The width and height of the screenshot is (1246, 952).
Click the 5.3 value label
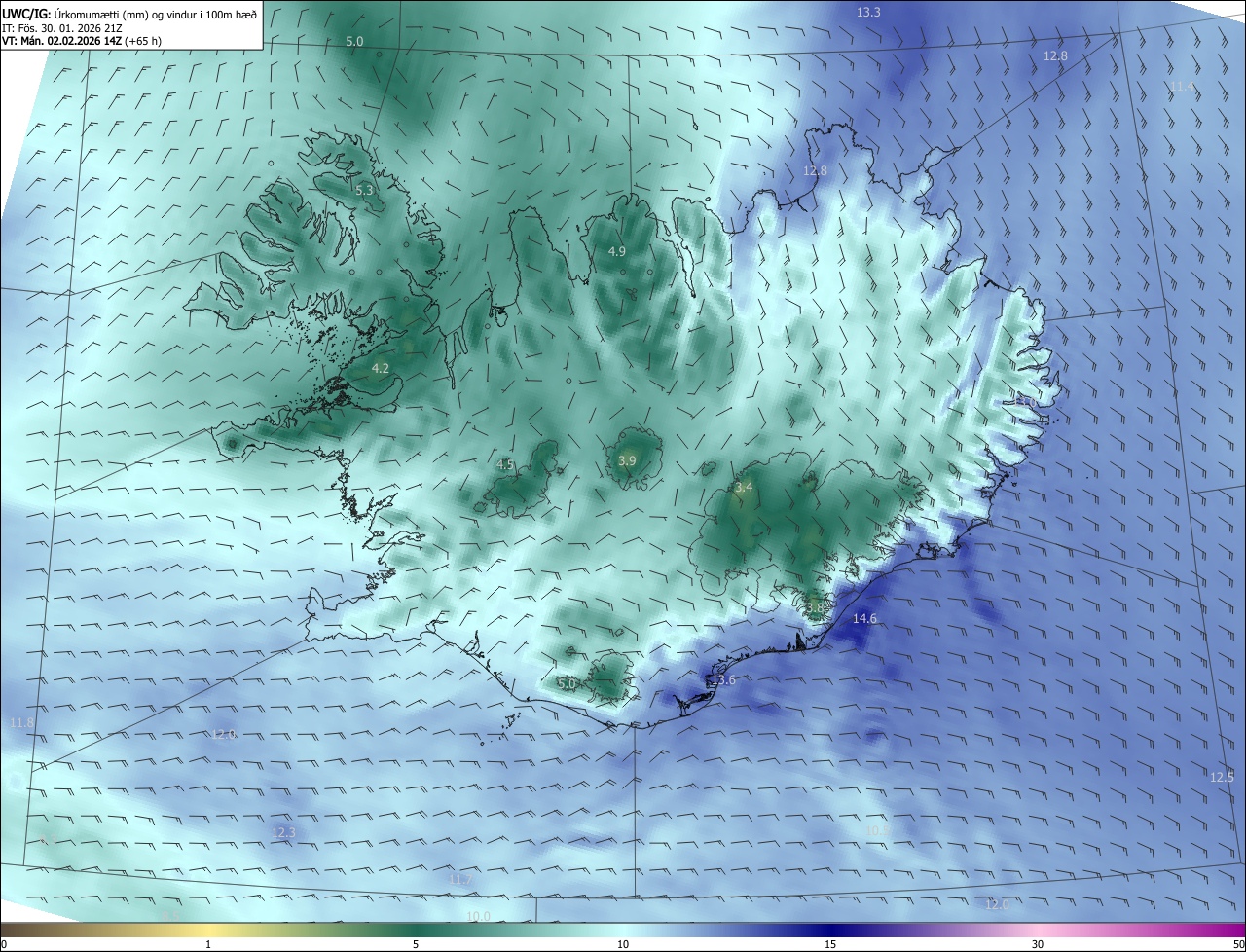tap(365, 190)
